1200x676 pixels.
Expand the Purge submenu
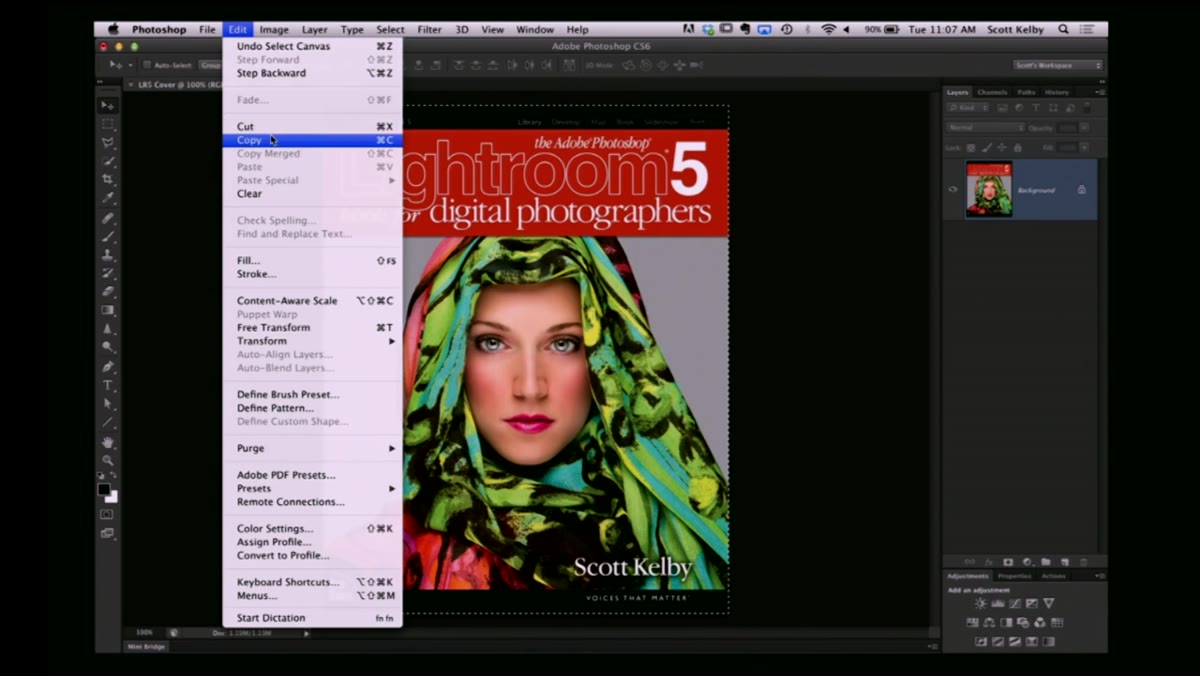[x=312, y=448]
